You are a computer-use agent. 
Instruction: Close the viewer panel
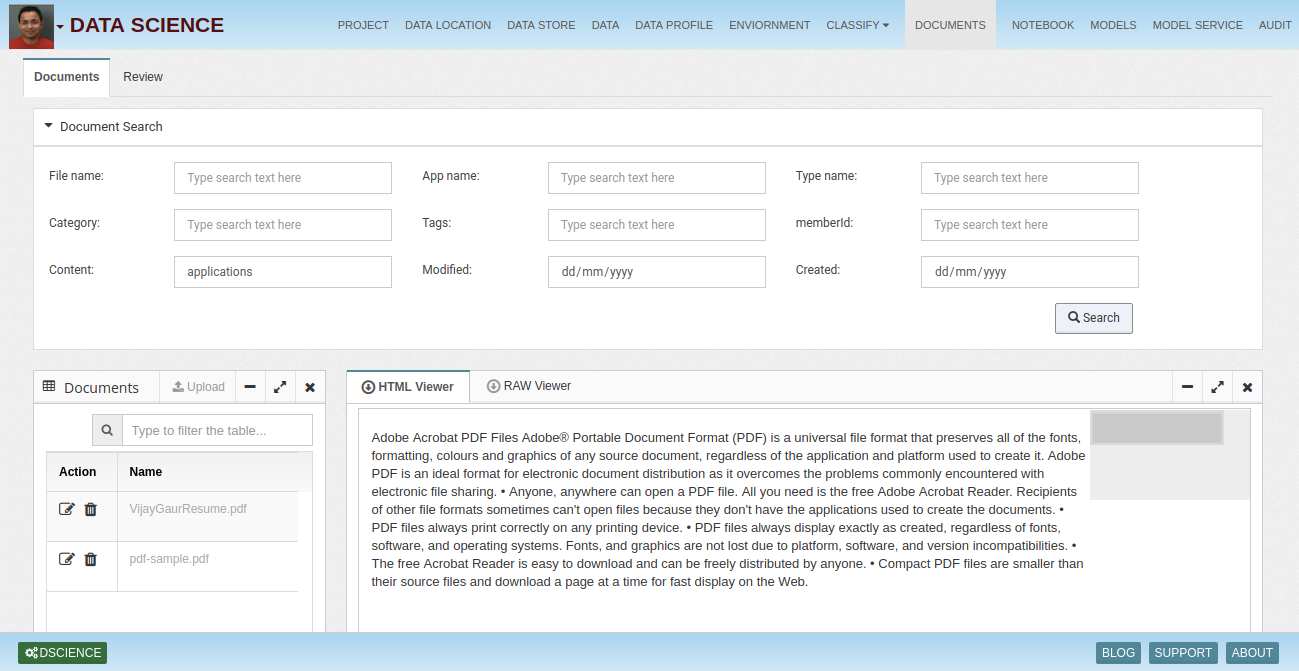click(1247, 387)
